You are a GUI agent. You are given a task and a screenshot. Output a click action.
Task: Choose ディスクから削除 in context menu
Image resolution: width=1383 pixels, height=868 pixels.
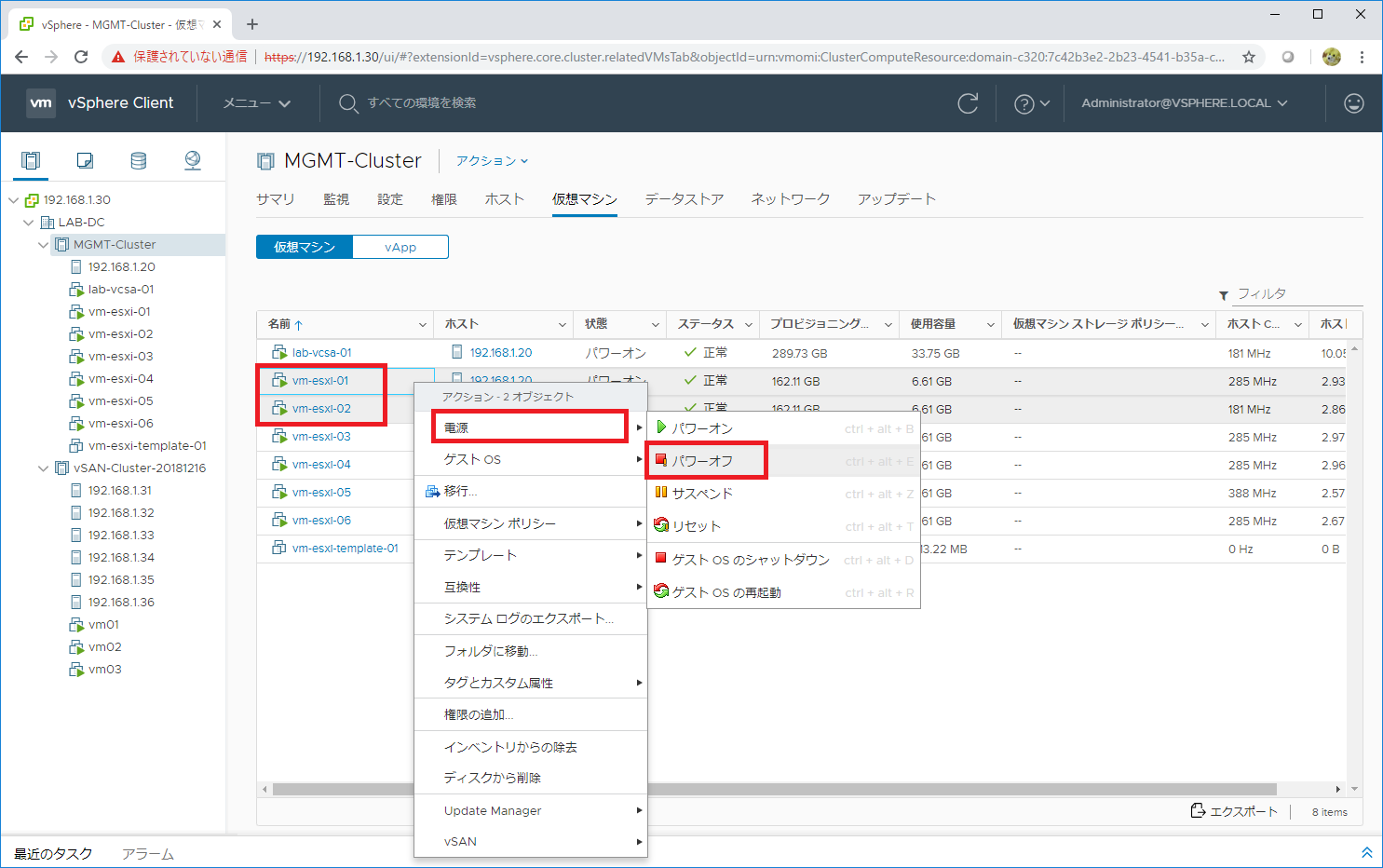pyautogui.click(x=531, y=778)
